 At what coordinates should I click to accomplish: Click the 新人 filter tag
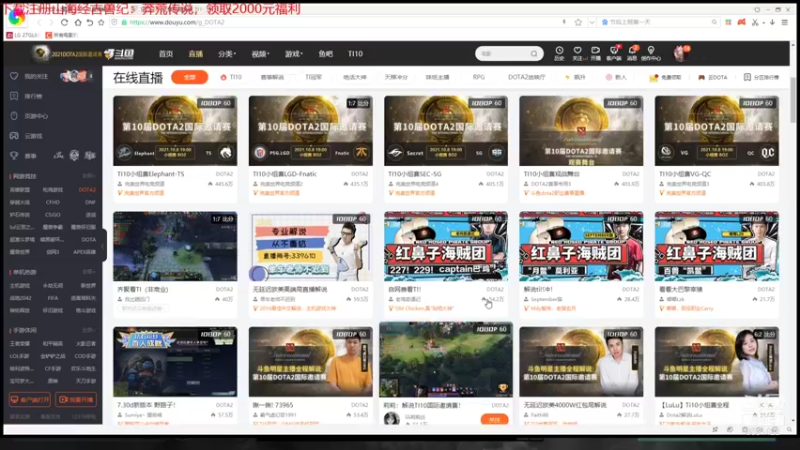(x=616, y=77)
